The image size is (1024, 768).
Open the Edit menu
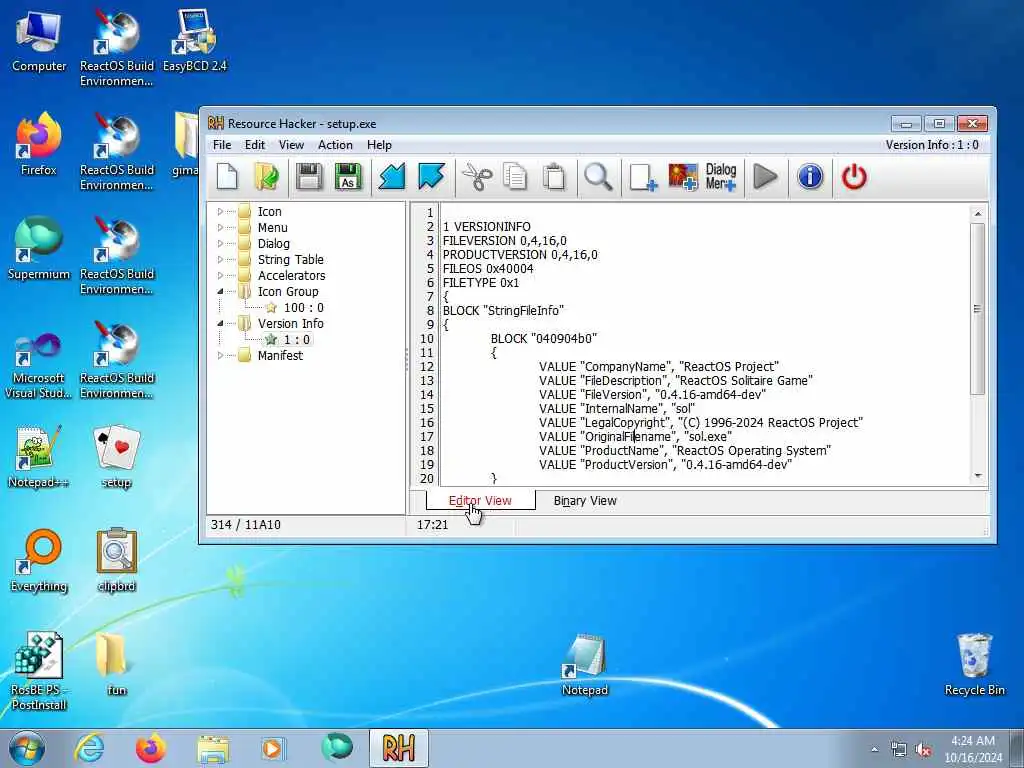[255, 145]
